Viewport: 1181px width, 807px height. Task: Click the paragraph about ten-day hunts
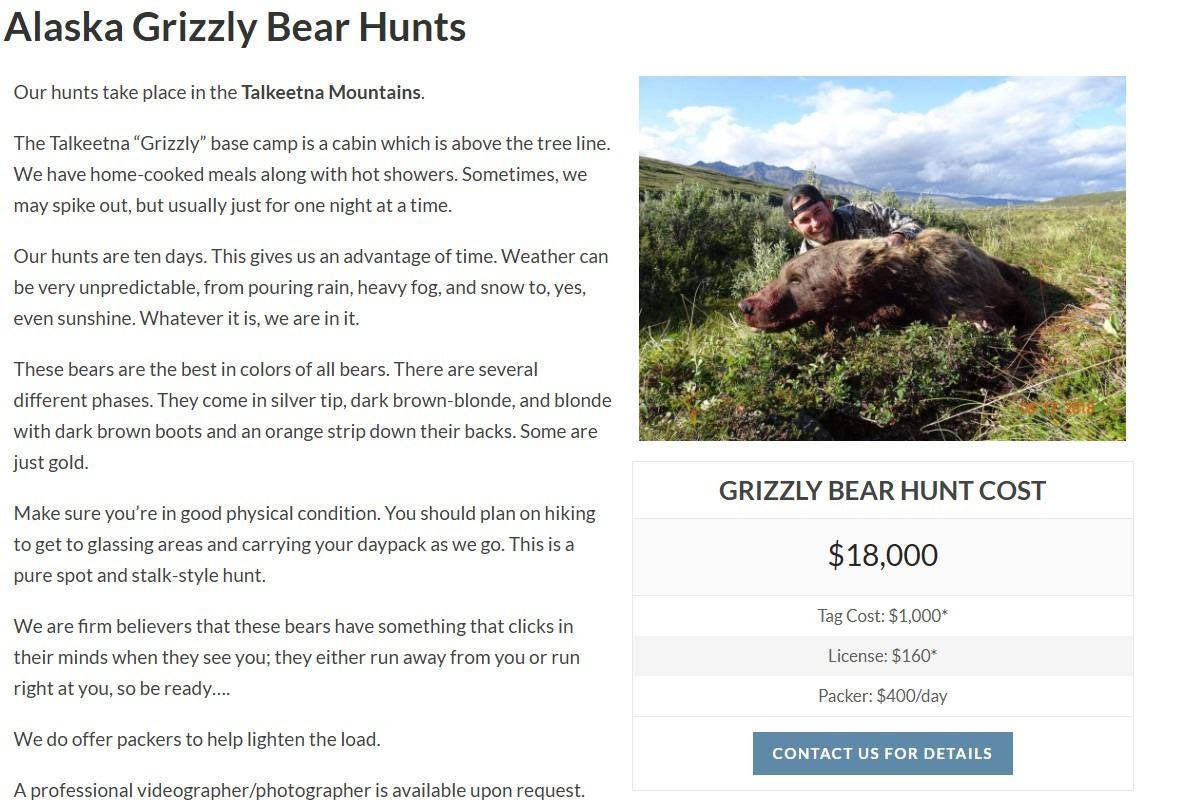tap(311, 287)
